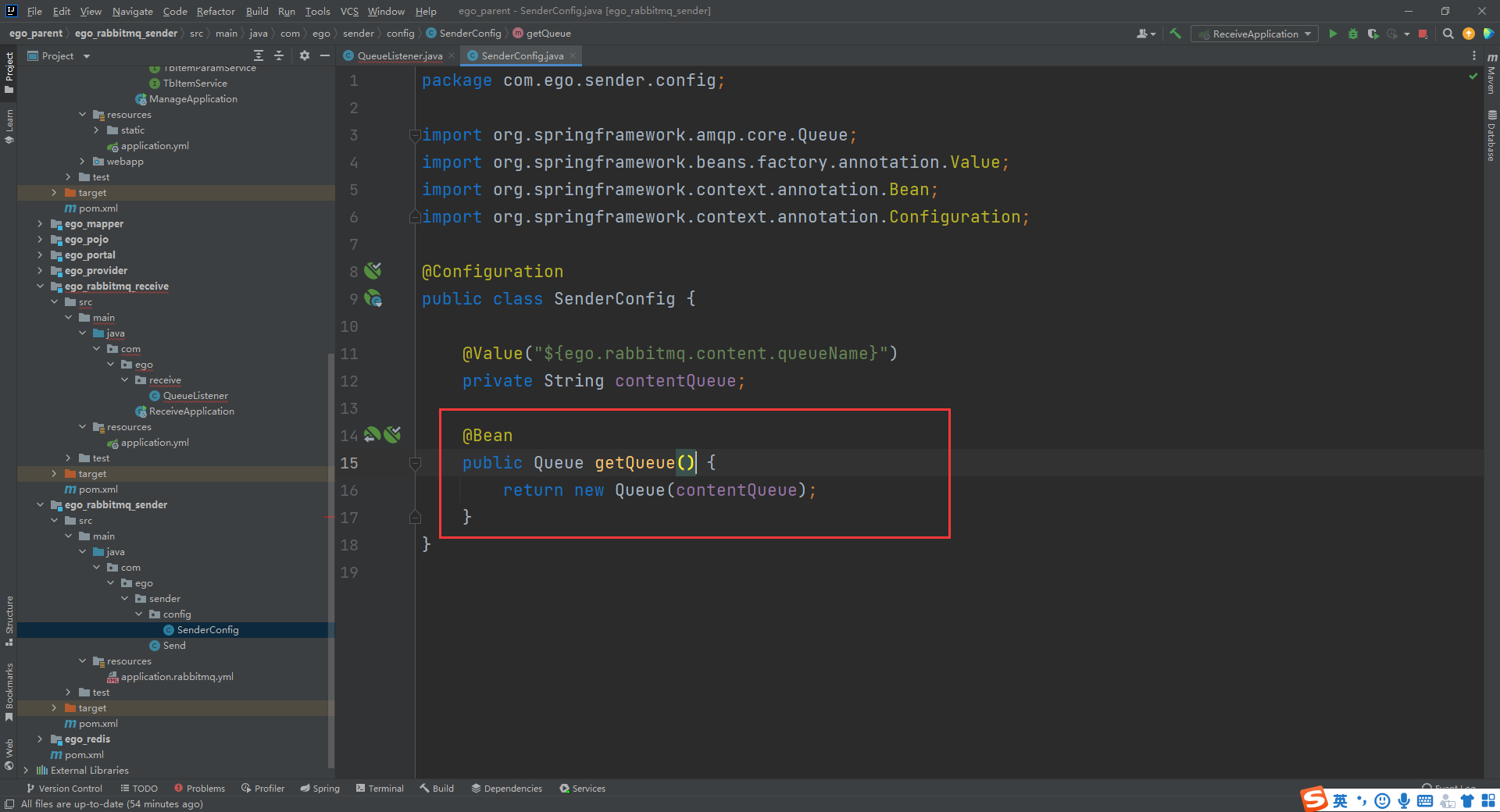The width and height of the screenshot is (1500, 812).
Task: Expand the ego_redis module
Action: 40,739
